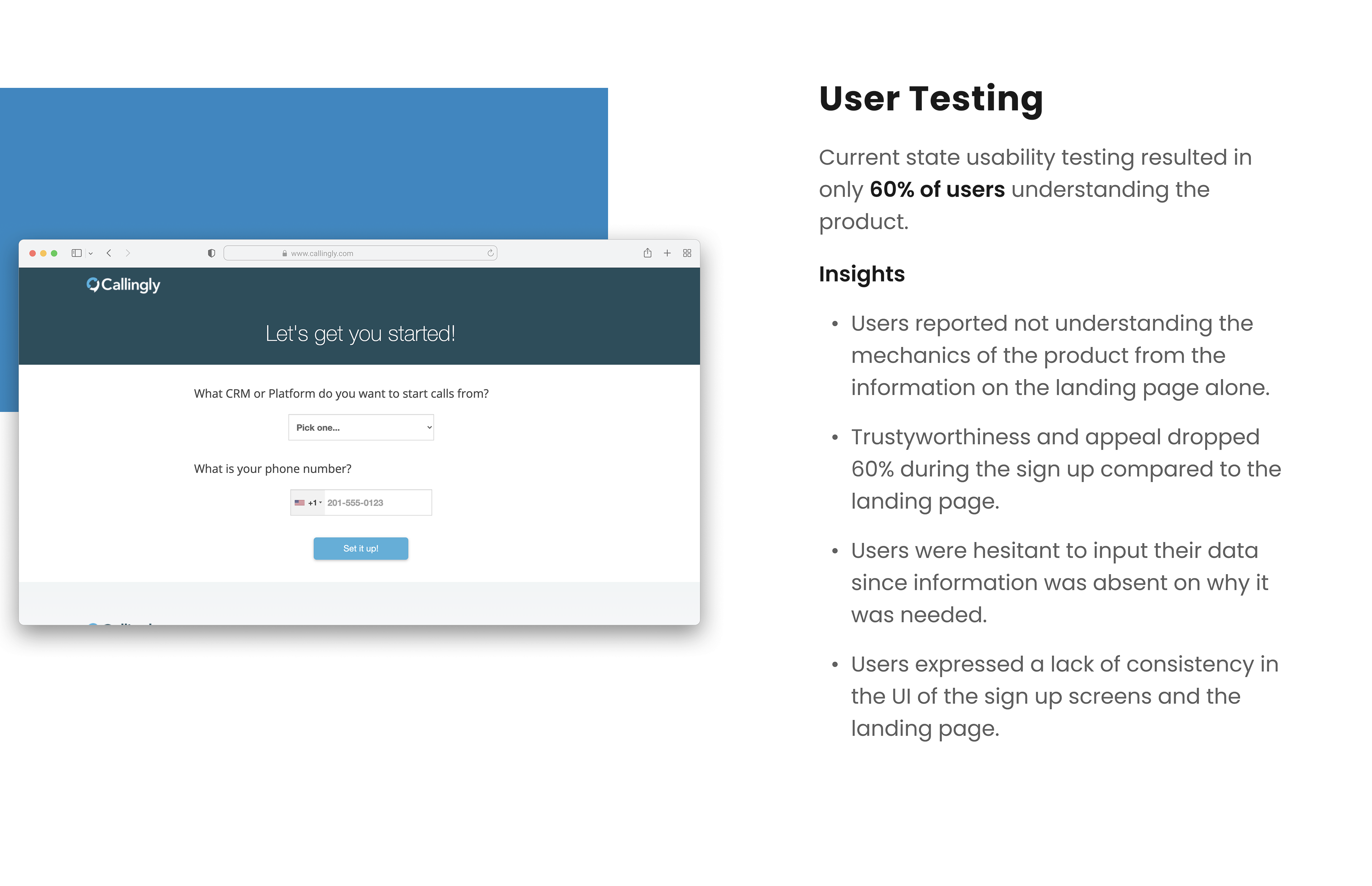Screen dimensions: 1372x886
Task: Open the sidebar options chevron menu
Action: tap(91, 254)
